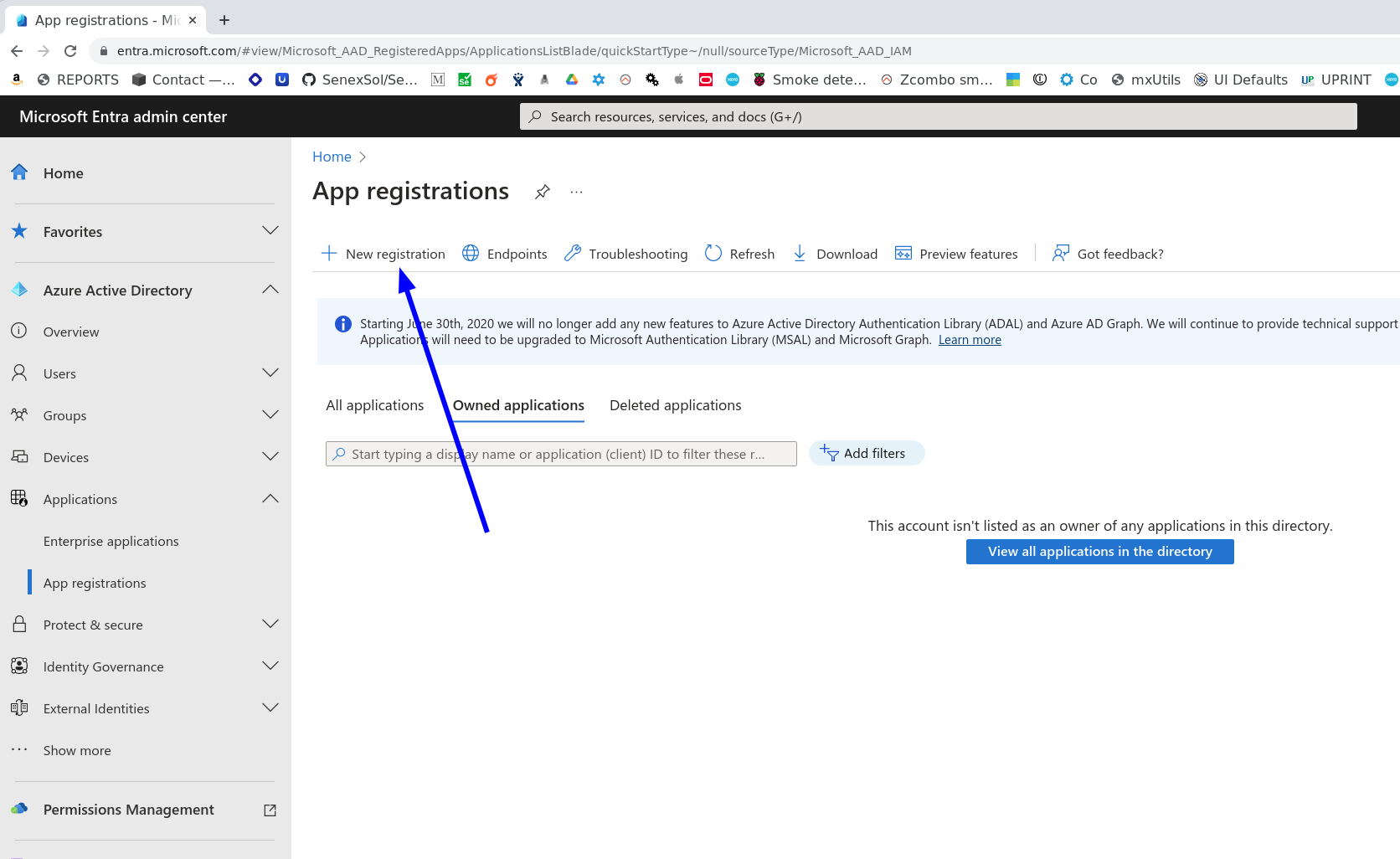This screenshot has height=859, width=1400.
Task: Pin the App registrations page
Action: pos(543,192)
